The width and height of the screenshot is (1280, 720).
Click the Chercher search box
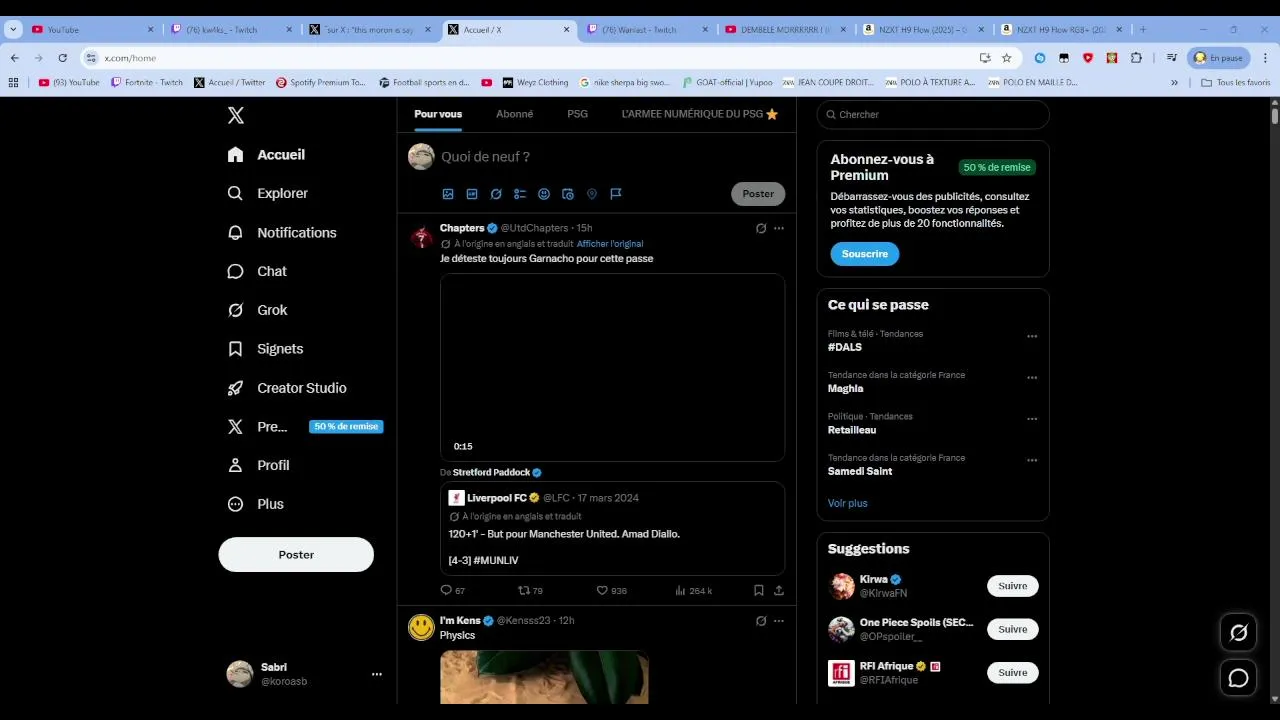[933, 115]
